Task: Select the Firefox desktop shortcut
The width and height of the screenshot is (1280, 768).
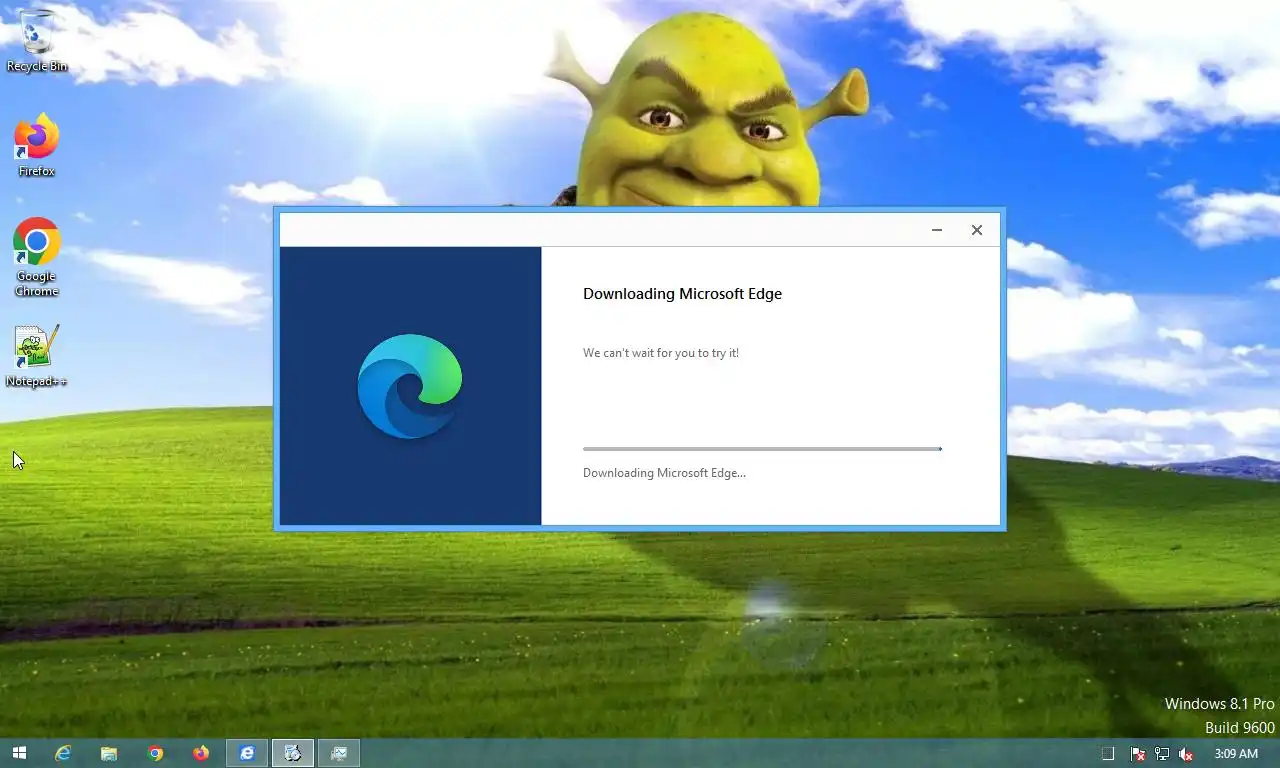Action: 37,146
